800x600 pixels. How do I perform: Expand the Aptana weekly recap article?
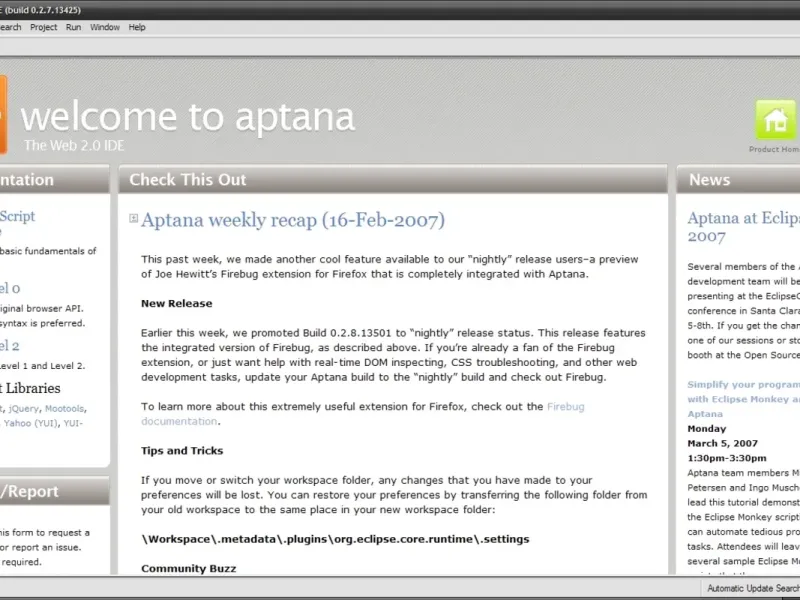[134, 218]
